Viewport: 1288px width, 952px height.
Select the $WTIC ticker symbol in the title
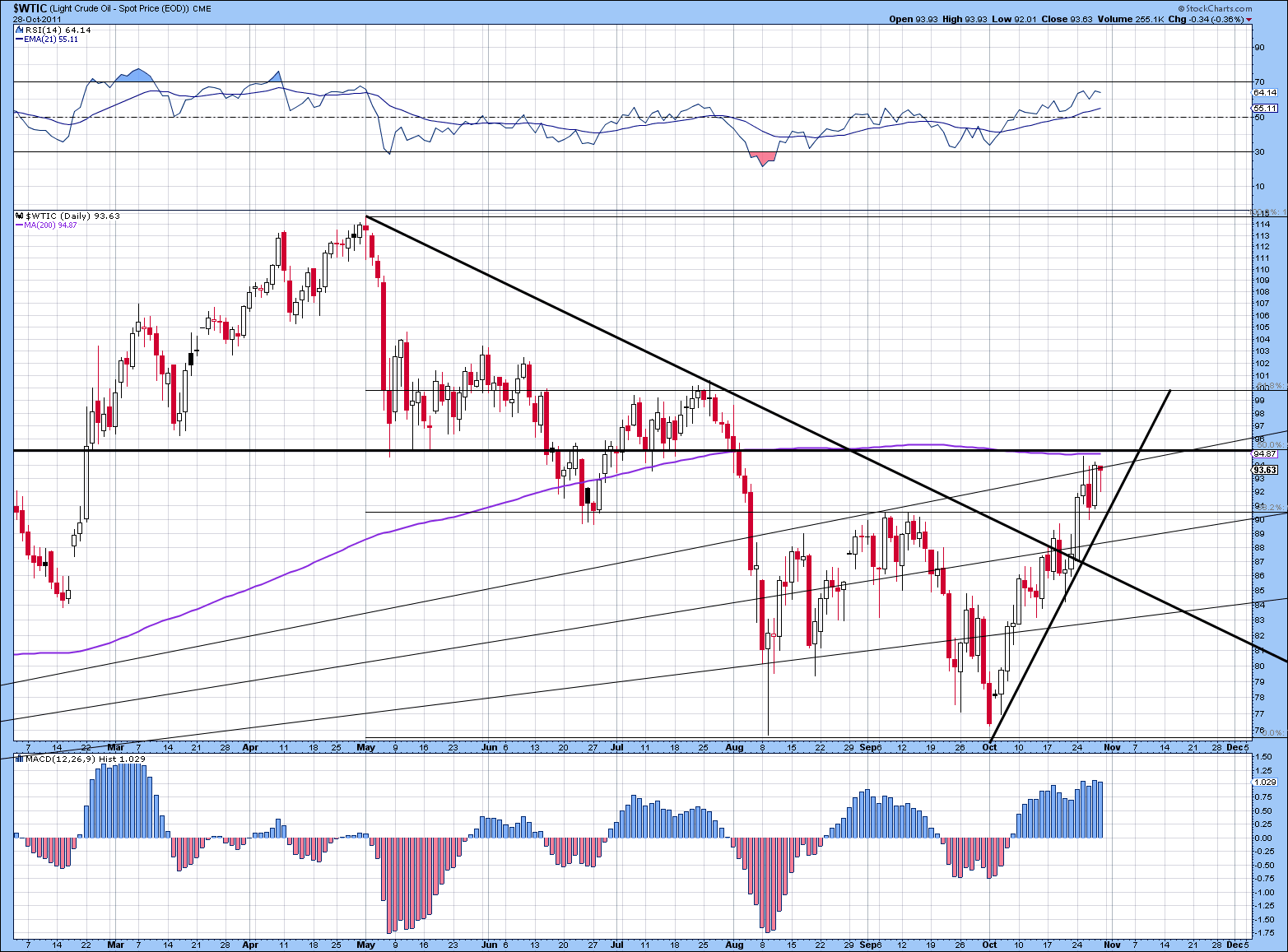(x=30, y=8)
